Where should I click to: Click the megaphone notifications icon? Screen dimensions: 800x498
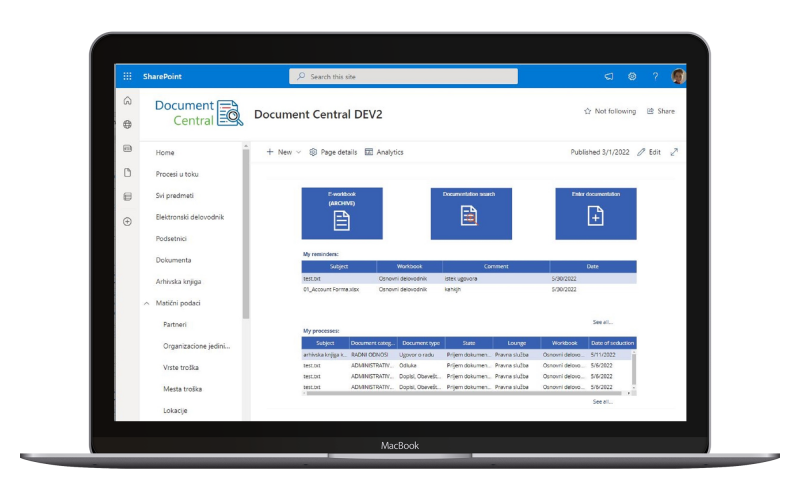pos(608,76)
